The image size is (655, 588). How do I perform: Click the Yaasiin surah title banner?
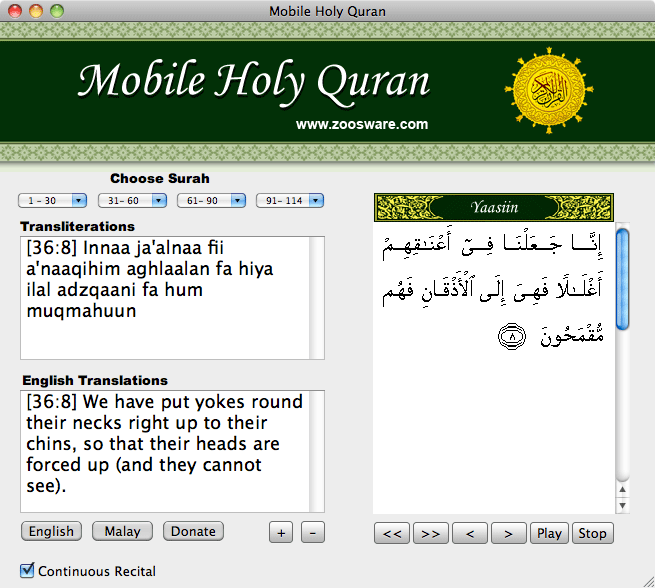494,207
